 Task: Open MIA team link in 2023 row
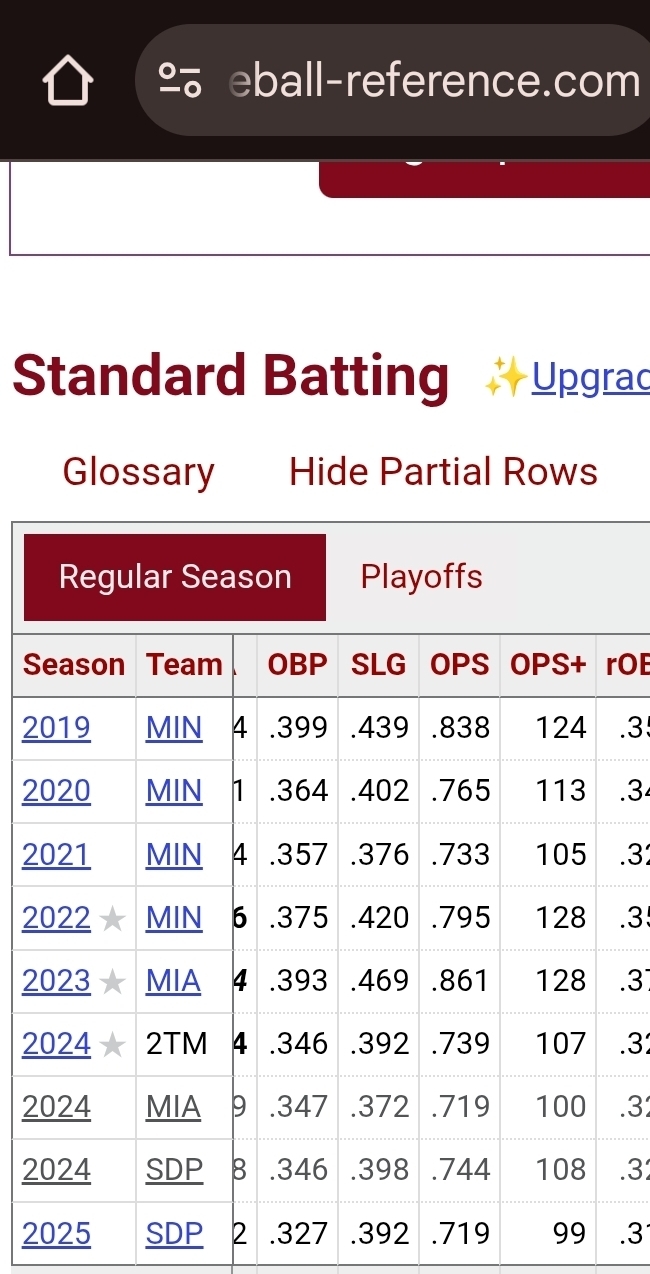pos(173,981)
